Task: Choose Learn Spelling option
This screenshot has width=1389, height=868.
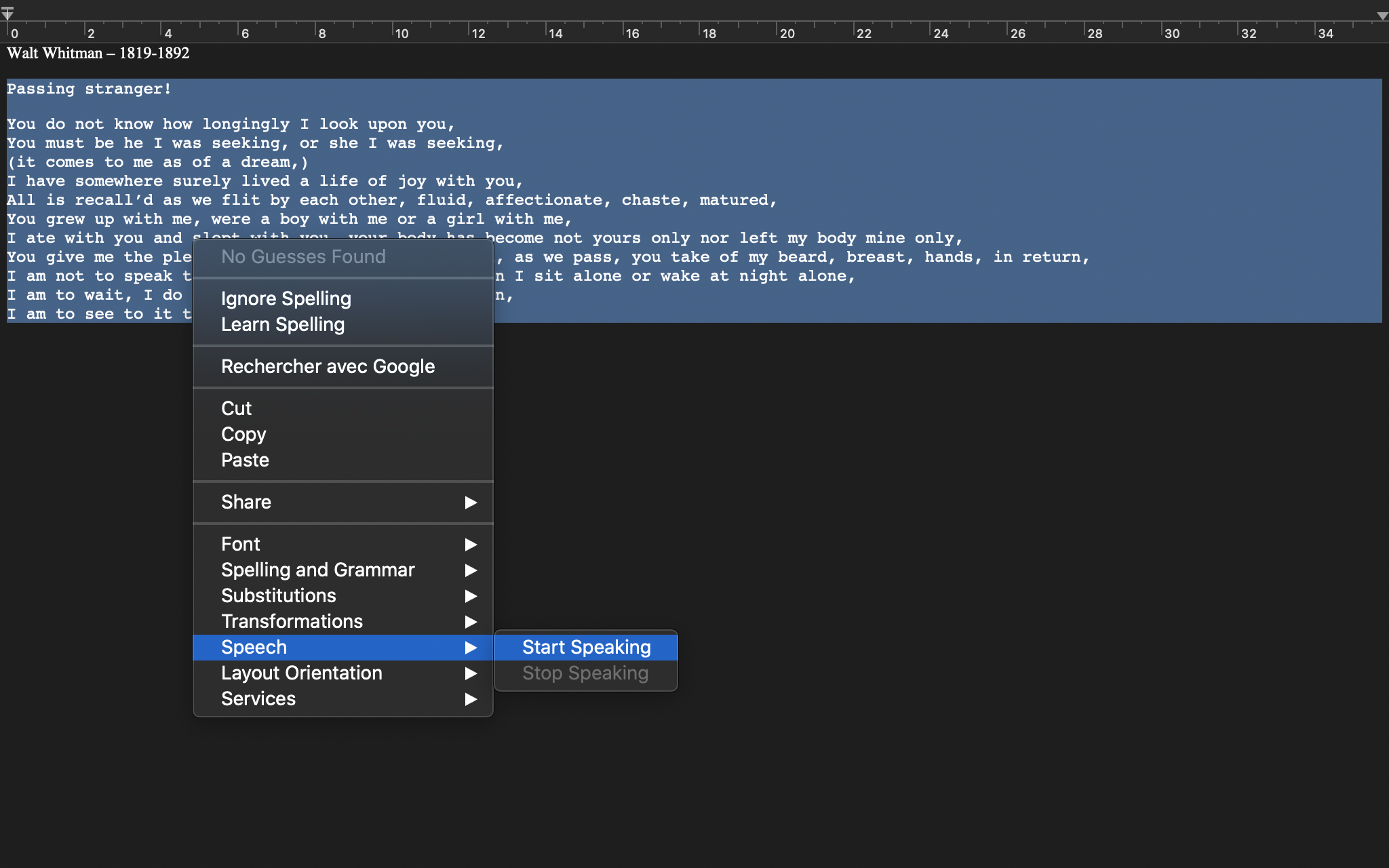Action: coord(343,324)
